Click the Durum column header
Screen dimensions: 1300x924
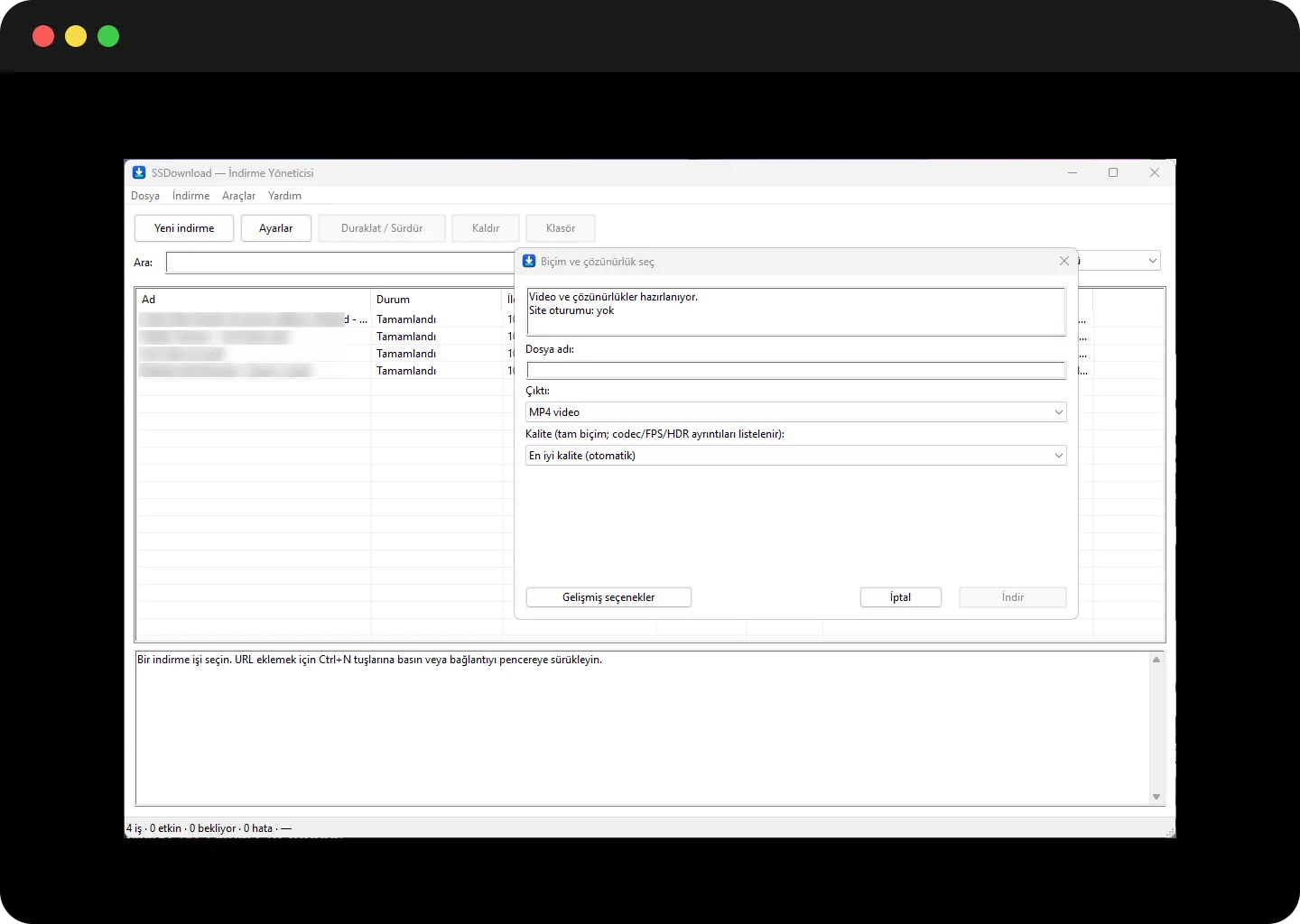437,300
